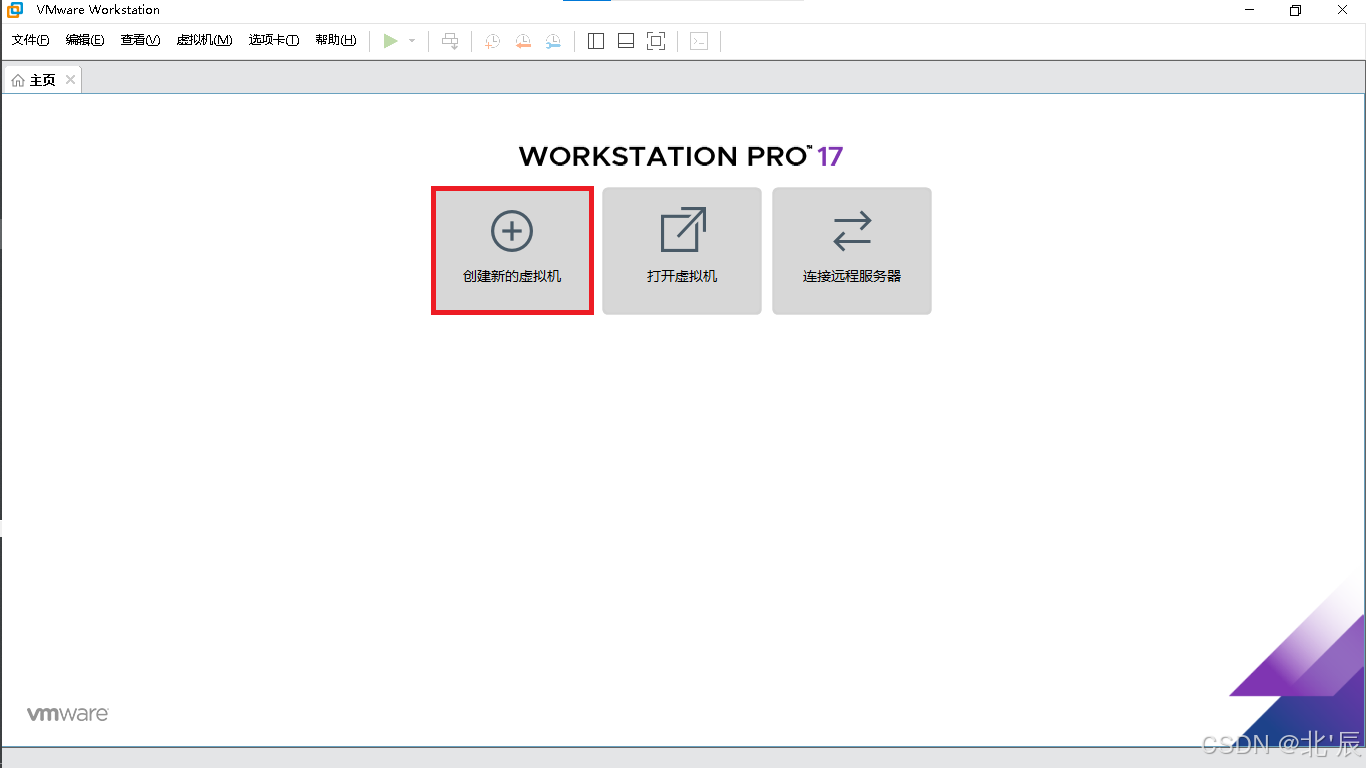Open the 查看(V) menu

140,40
